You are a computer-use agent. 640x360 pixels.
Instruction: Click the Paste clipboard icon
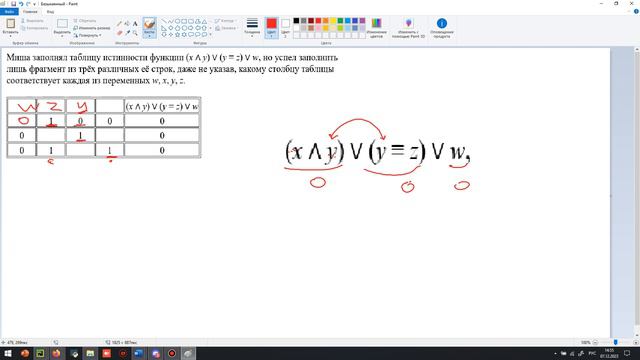coord(10,23)
